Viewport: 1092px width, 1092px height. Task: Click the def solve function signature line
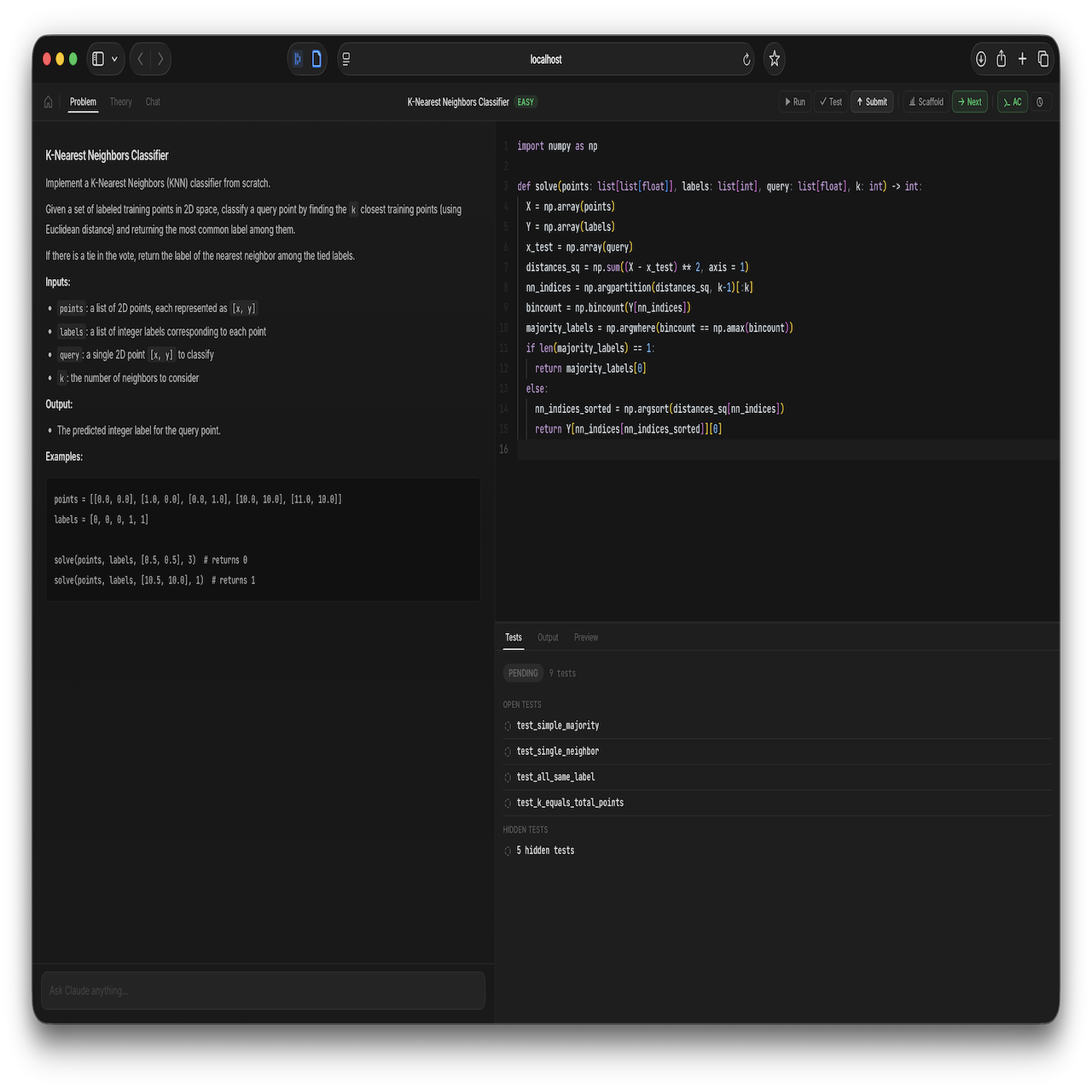(719, 186)
